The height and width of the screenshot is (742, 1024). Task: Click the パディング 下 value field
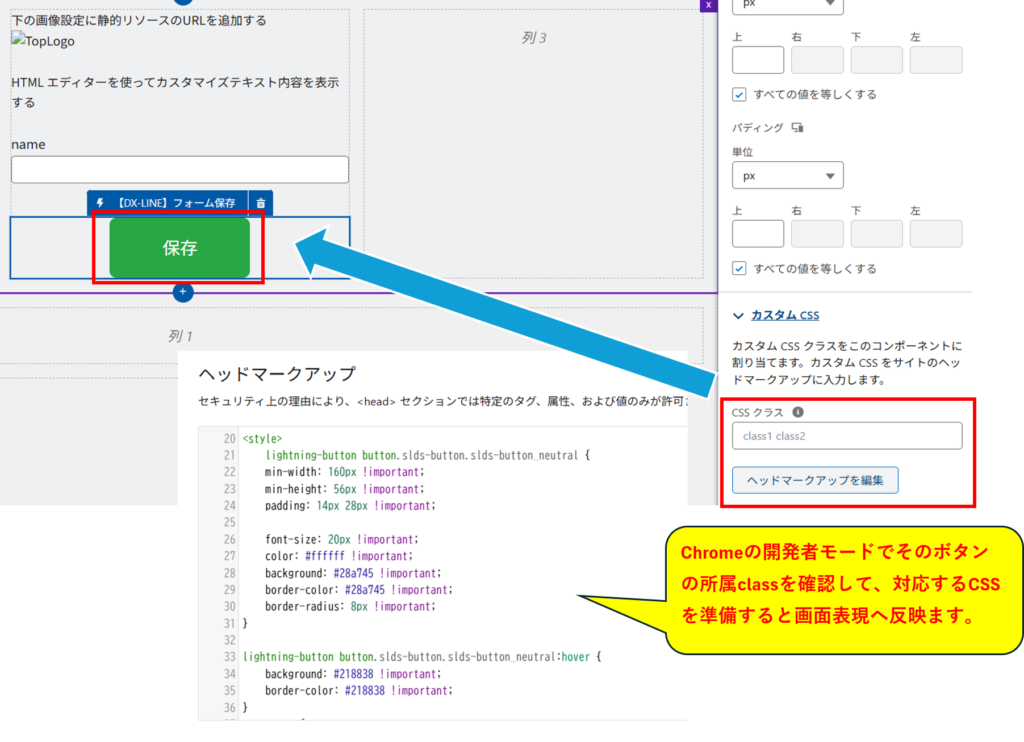(876, 234)
